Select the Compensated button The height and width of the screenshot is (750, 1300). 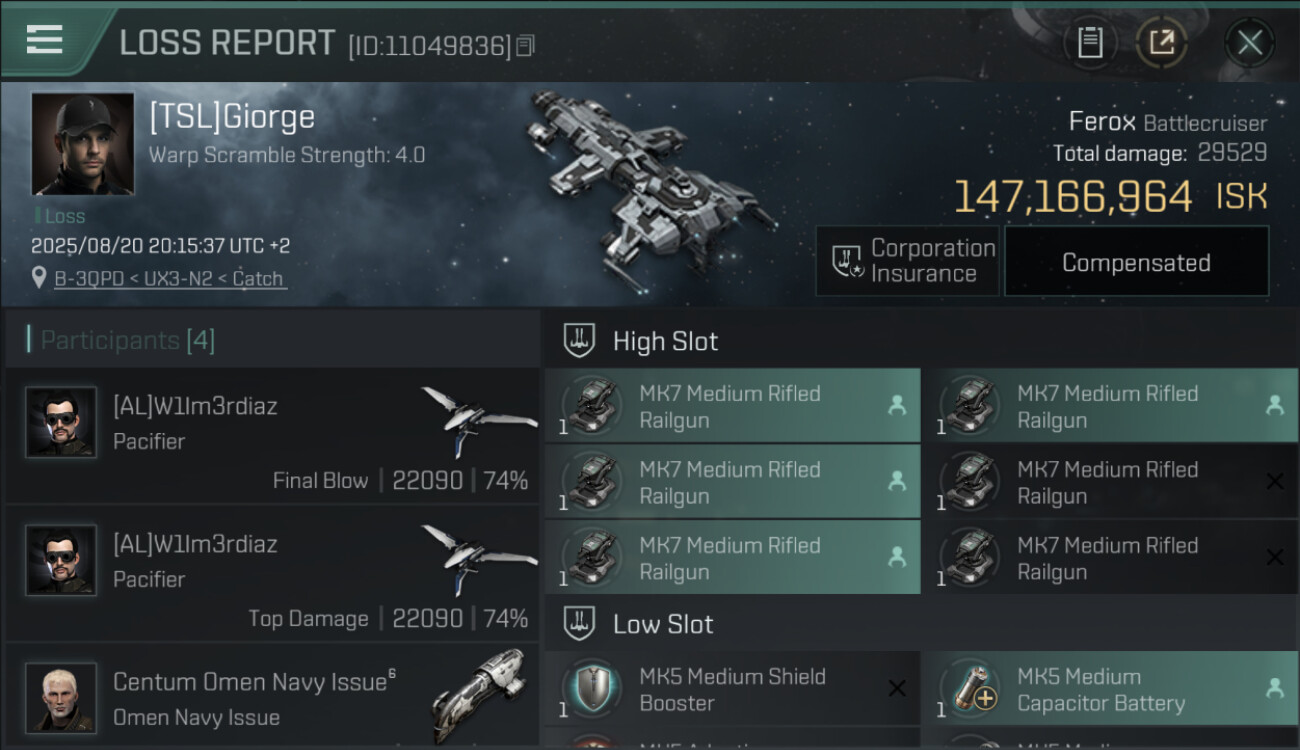coord(1136,262)
